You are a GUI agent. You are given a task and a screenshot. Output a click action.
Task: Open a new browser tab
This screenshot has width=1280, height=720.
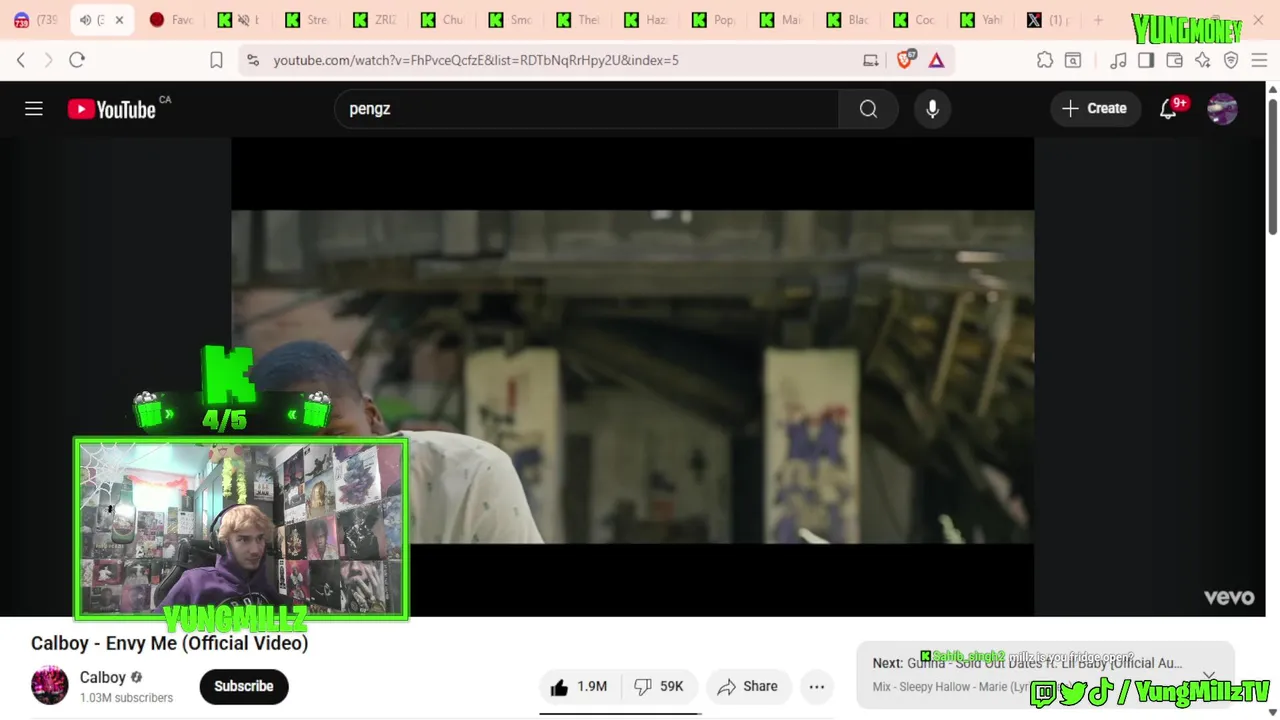(x=1098, y=20)
